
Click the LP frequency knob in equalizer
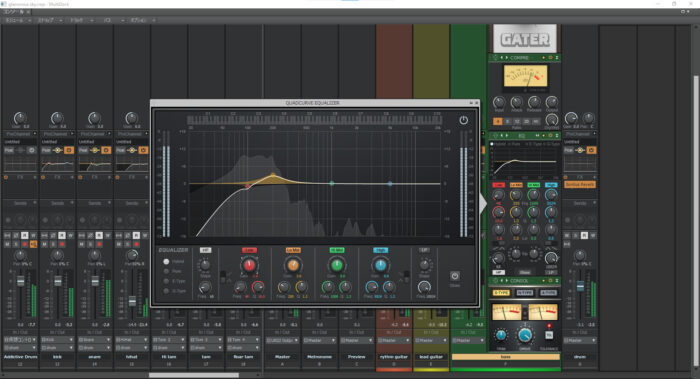click(x=424, y=287)
